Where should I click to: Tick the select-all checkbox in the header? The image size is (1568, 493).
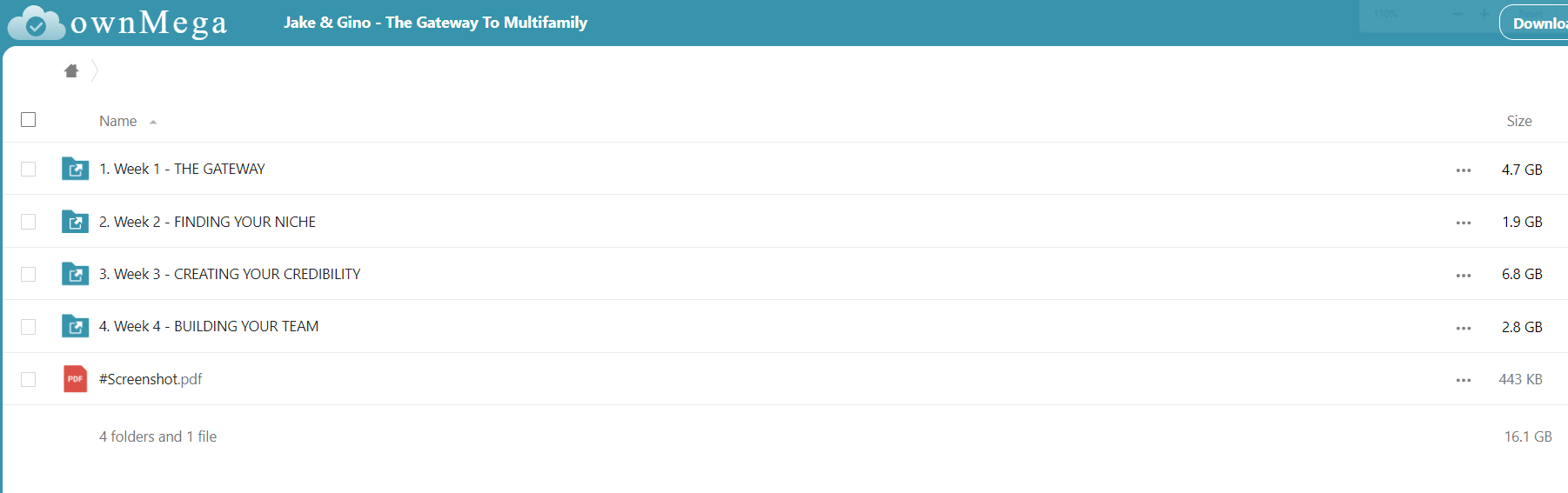pos(29,120)
